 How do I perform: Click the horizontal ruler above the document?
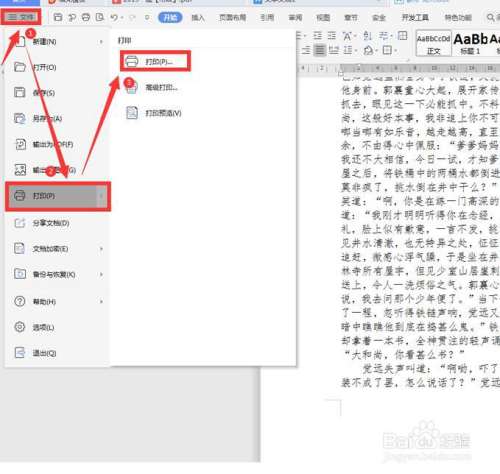[x=398, y=68]
